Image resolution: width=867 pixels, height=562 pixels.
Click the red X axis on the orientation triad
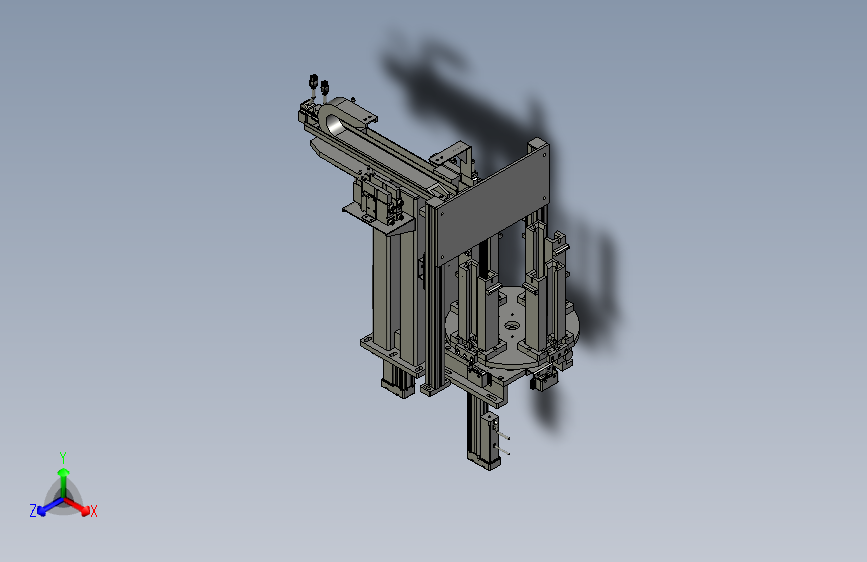coord(79,507)
